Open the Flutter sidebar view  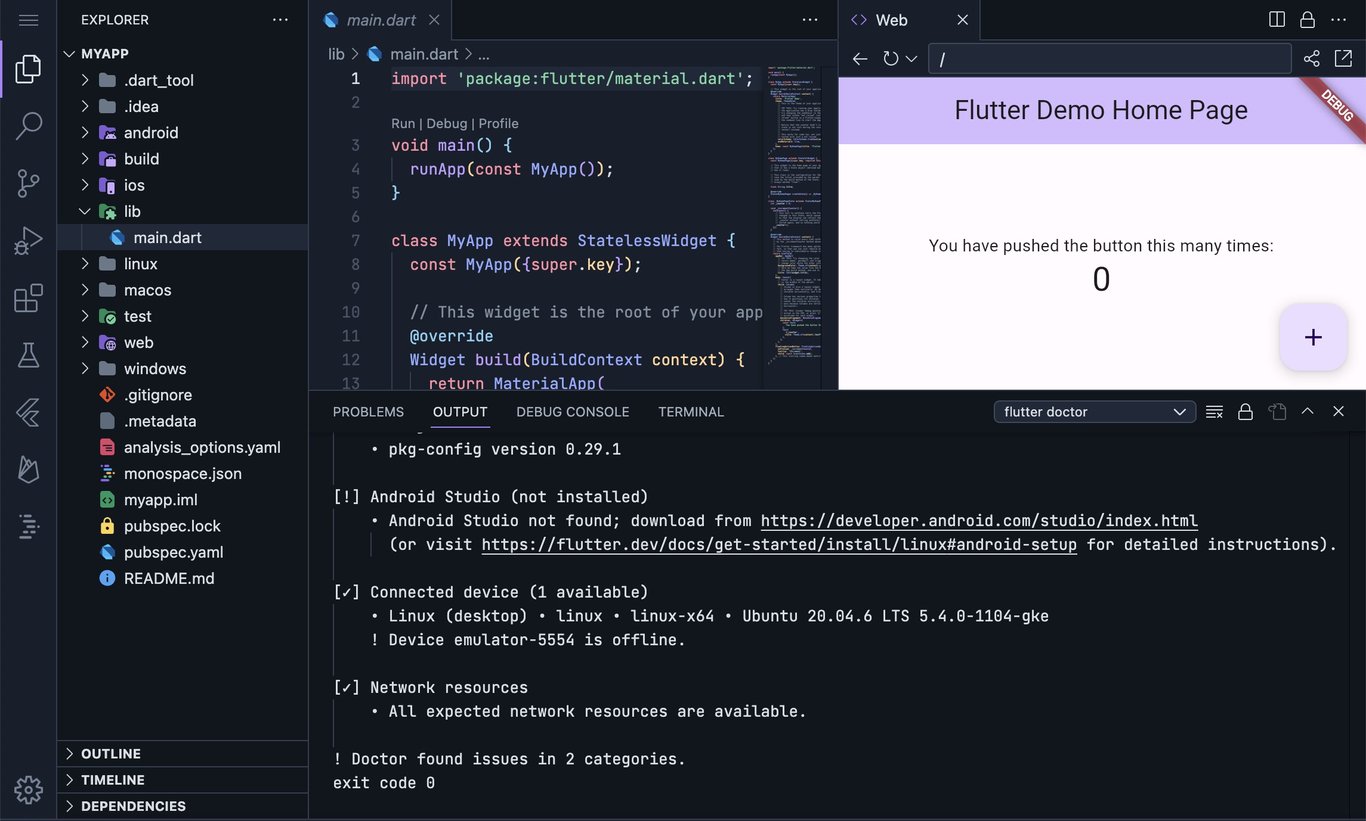(x=28, y=412)
